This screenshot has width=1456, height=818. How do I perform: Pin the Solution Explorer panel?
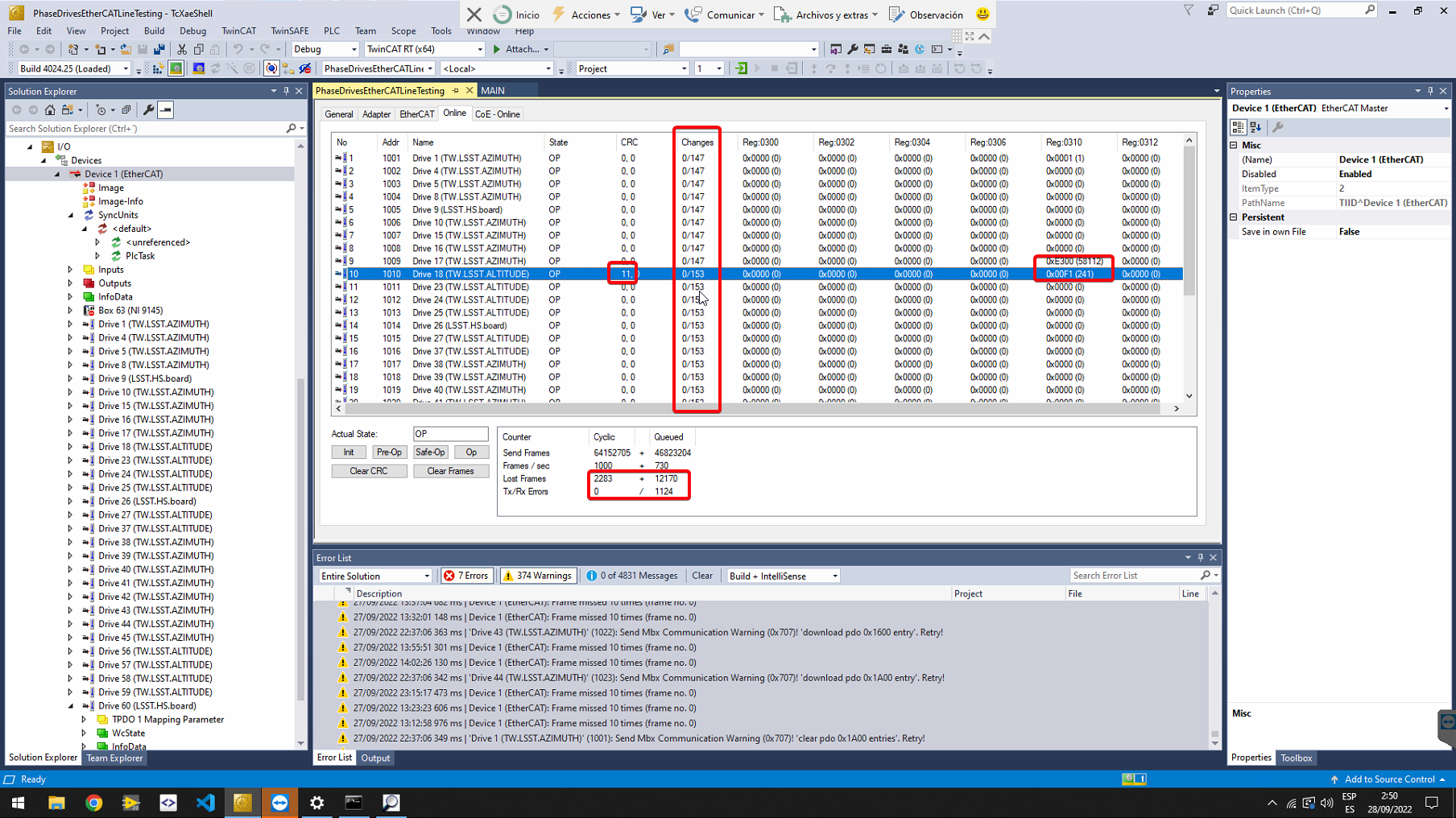(x=286, y=91)
